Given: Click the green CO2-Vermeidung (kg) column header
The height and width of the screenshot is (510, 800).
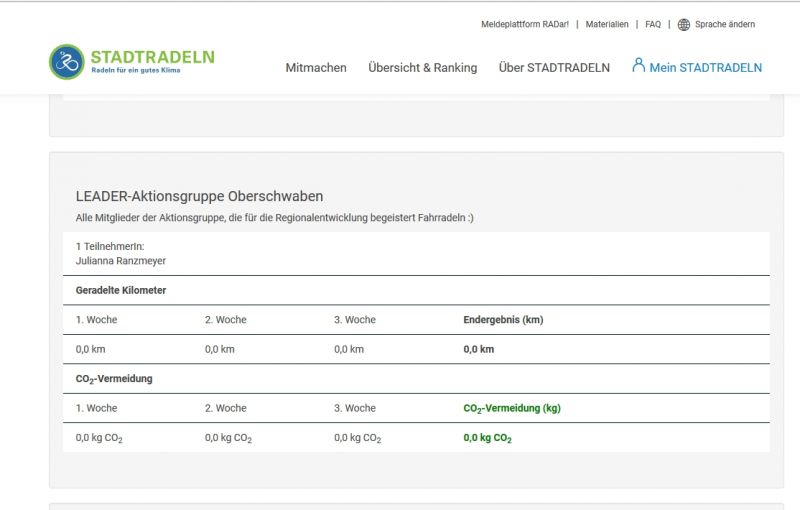Looking at the screenshot, I should click(510, 408).
